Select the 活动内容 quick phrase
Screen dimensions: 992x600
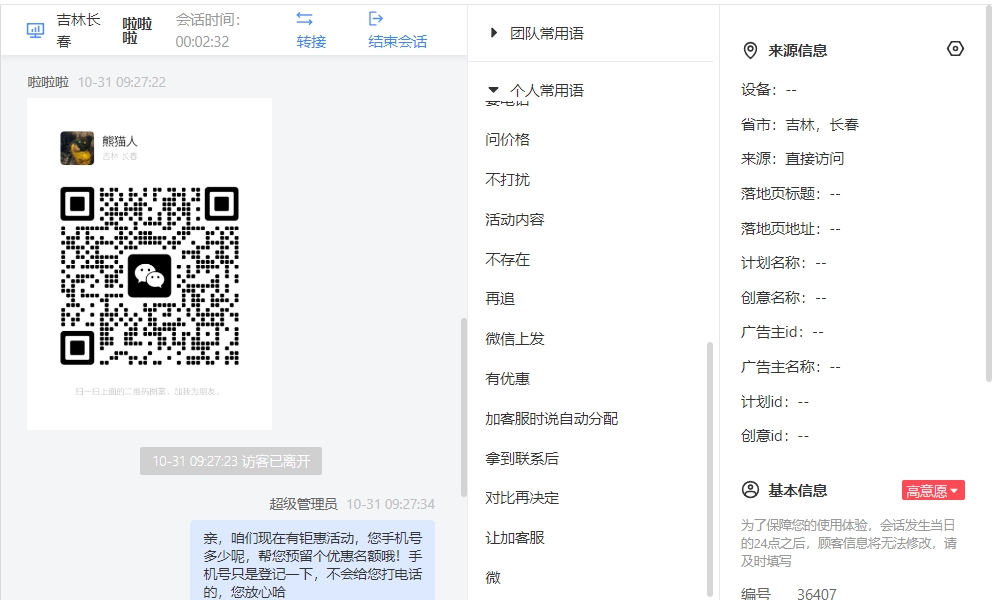pyautogui.click(x=515, y=219)
